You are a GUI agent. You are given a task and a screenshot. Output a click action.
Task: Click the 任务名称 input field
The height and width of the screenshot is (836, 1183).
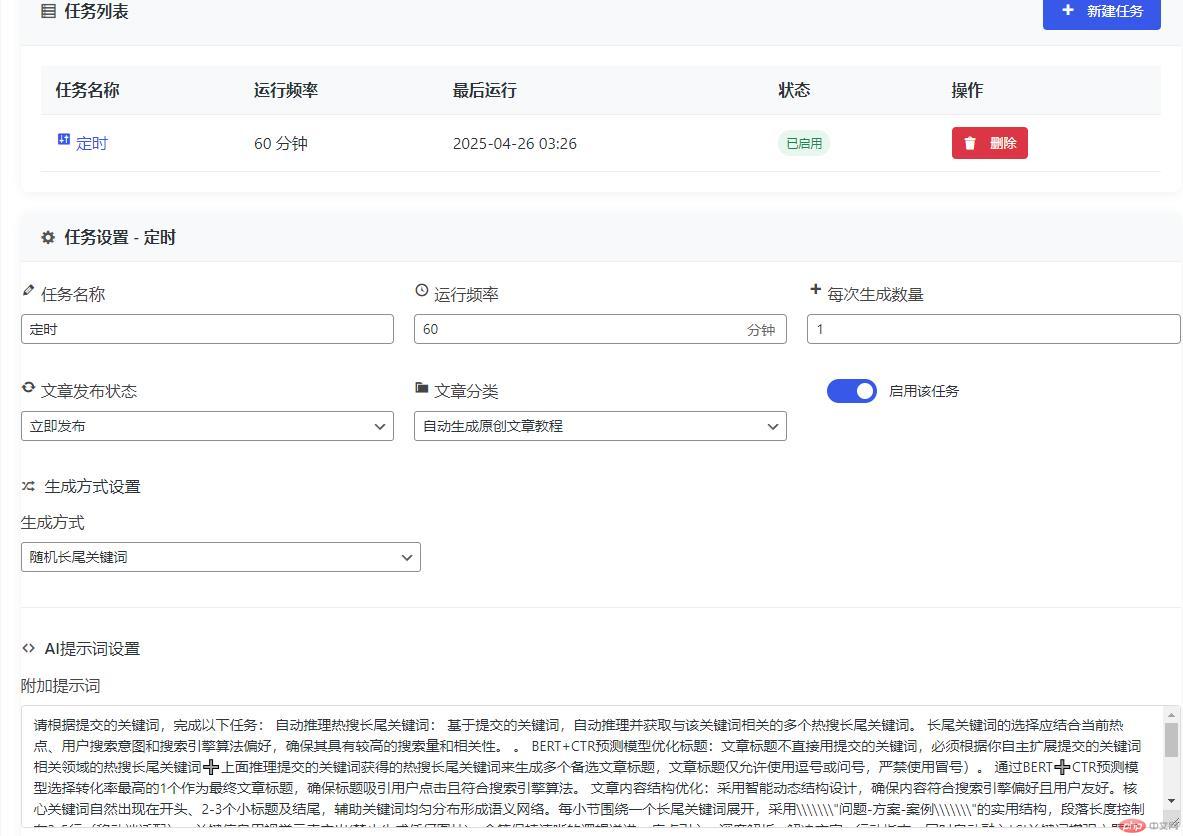[x=207, y=329]
